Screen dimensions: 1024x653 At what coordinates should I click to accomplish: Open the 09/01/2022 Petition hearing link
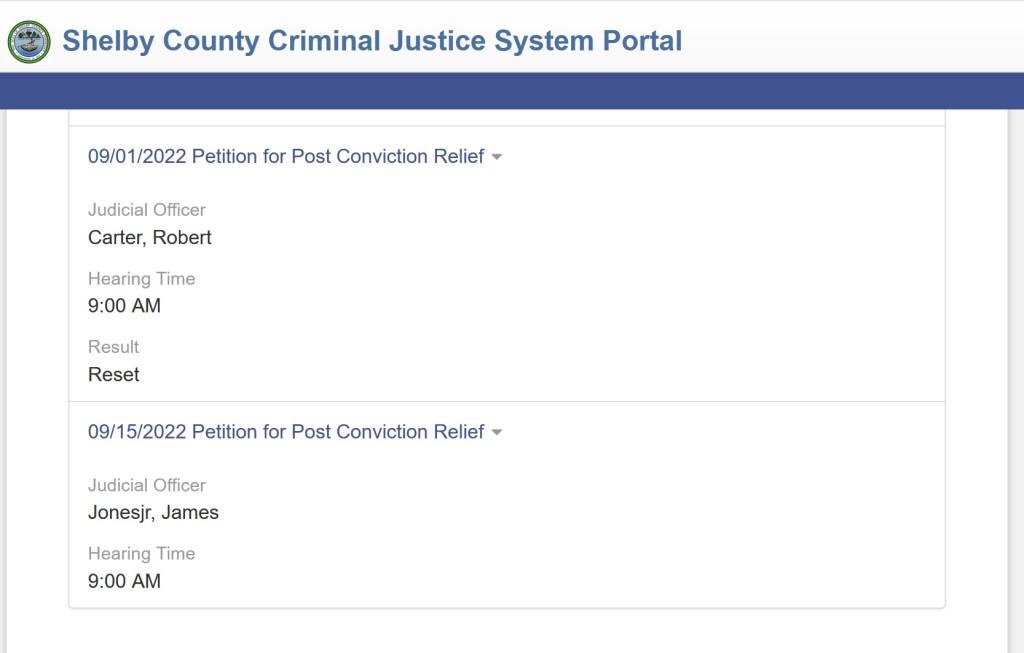click(285, 156)
